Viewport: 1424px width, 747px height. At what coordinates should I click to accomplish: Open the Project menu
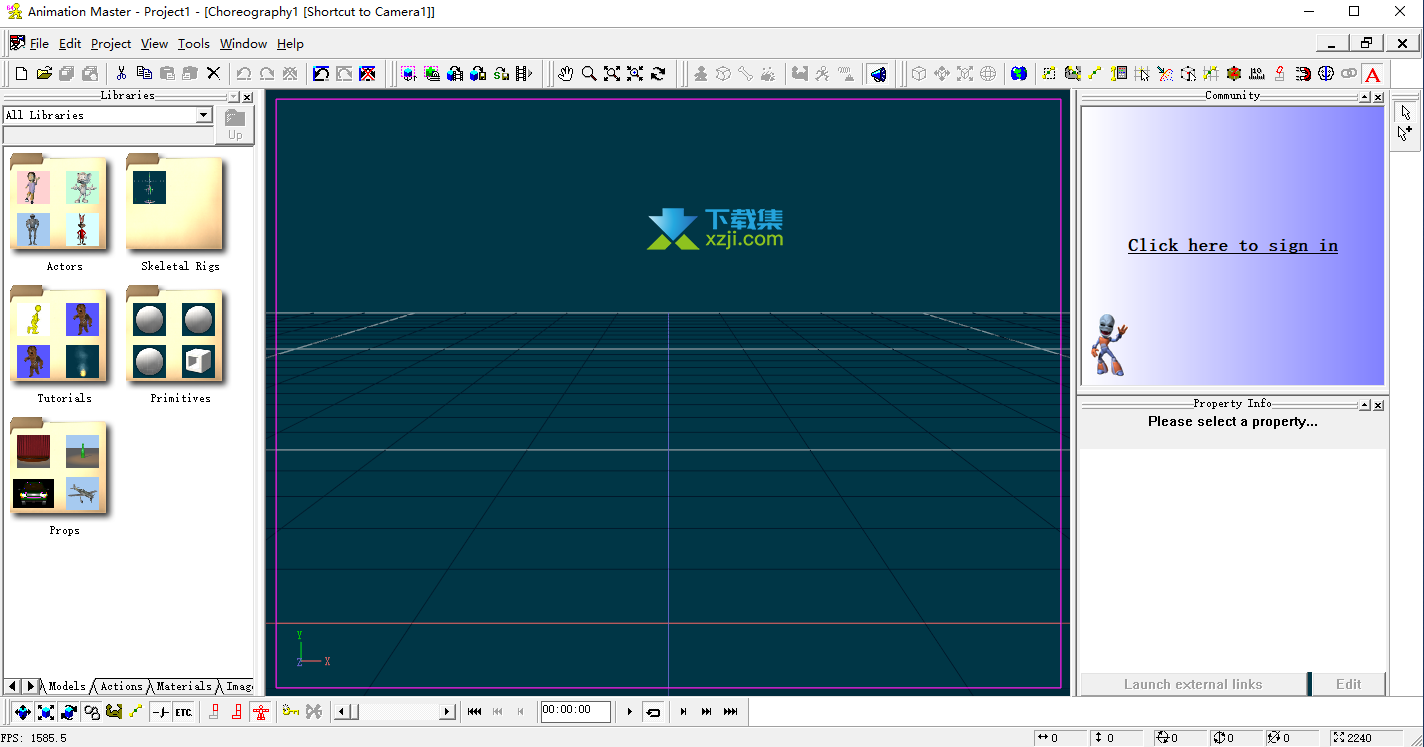tap(111, 44)
